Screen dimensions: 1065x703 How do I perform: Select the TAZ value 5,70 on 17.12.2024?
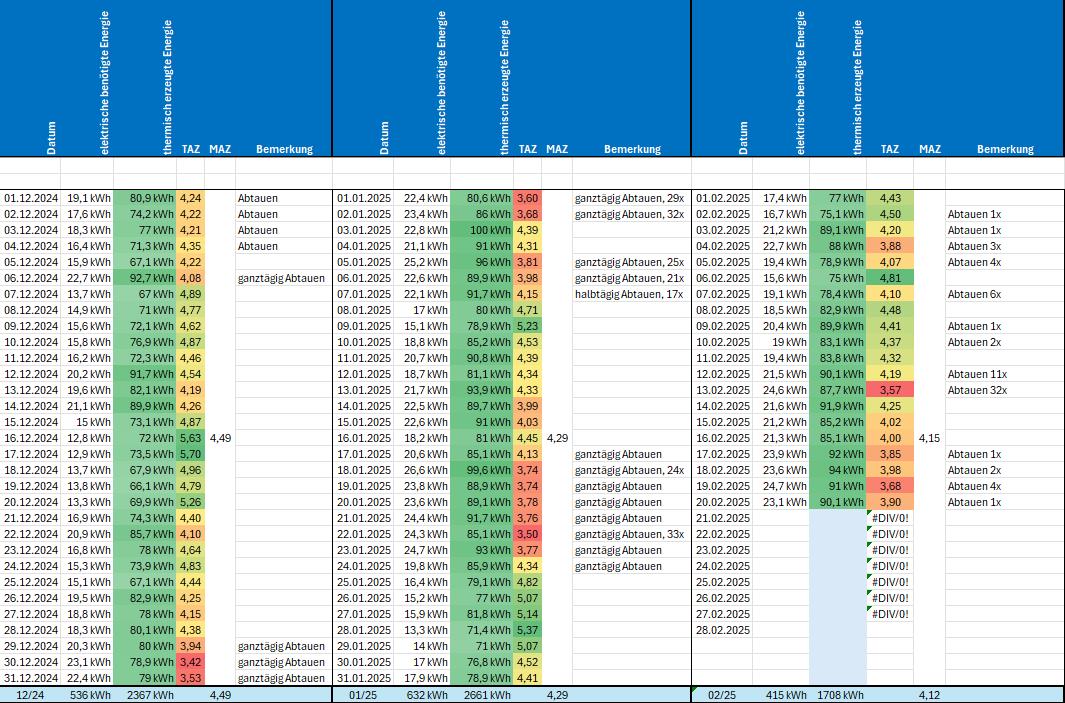click(190, 454)
